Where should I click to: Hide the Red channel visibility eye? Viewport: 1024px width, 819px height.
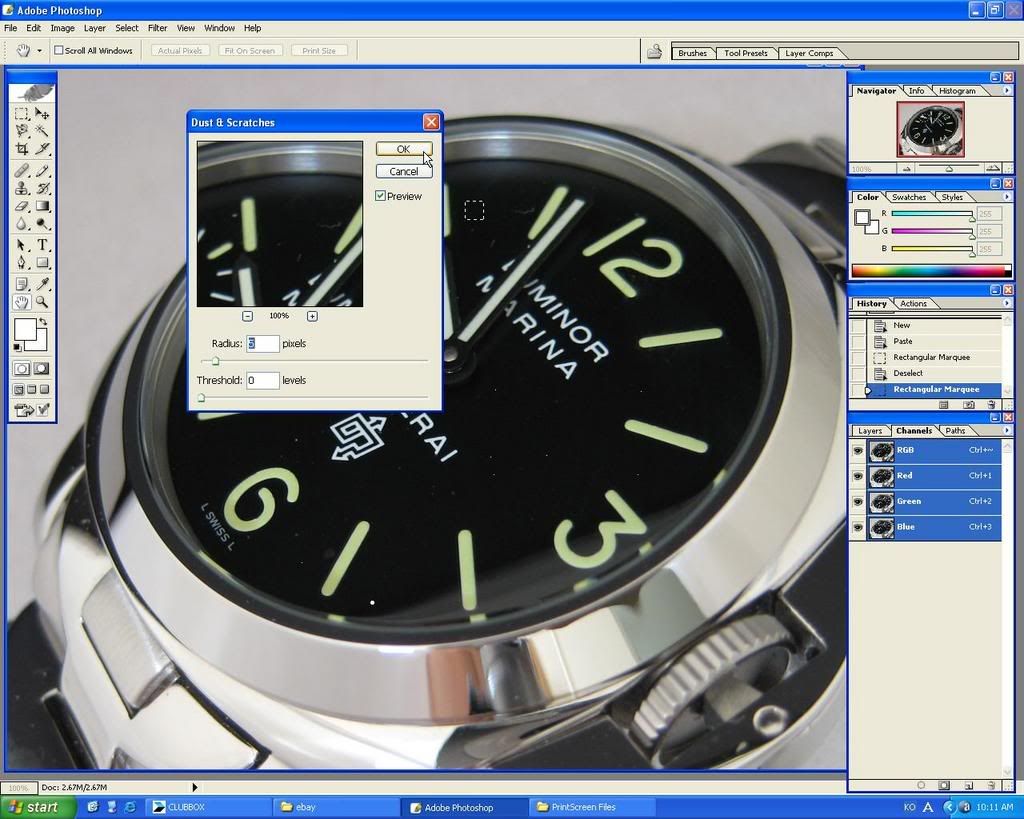[x=858, y=476]
